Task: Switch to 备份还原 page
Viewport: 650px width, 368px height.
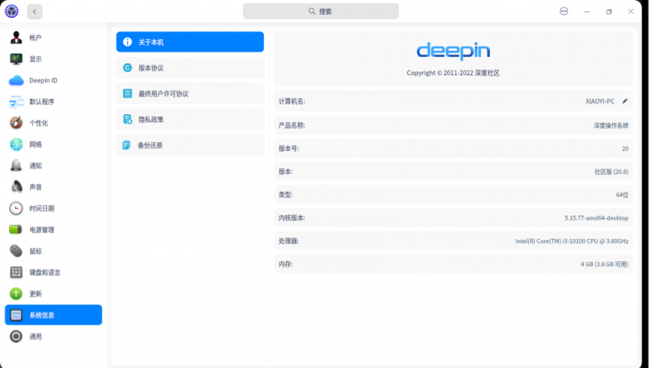Action: 190,145
